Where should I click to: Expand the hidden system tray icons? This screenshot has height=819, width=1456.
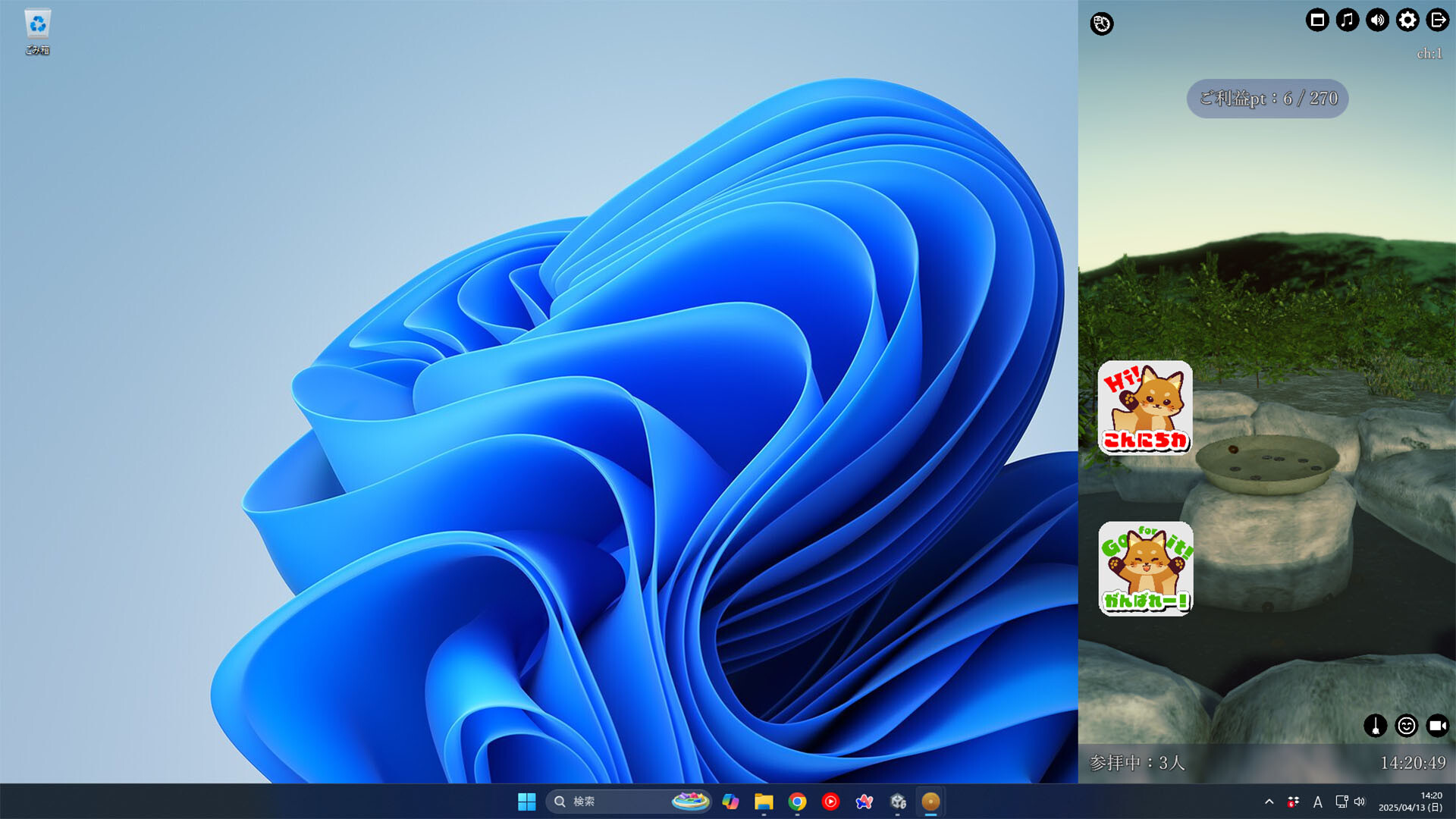tap(1269, 802)
